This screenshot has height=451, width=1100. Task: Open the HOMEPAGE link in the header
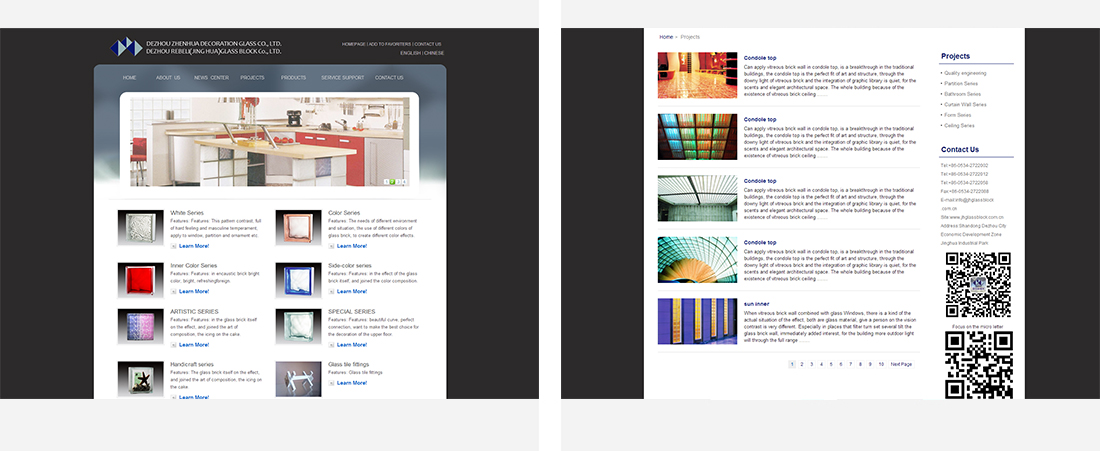pyautogui.click(x=354, y=44)
